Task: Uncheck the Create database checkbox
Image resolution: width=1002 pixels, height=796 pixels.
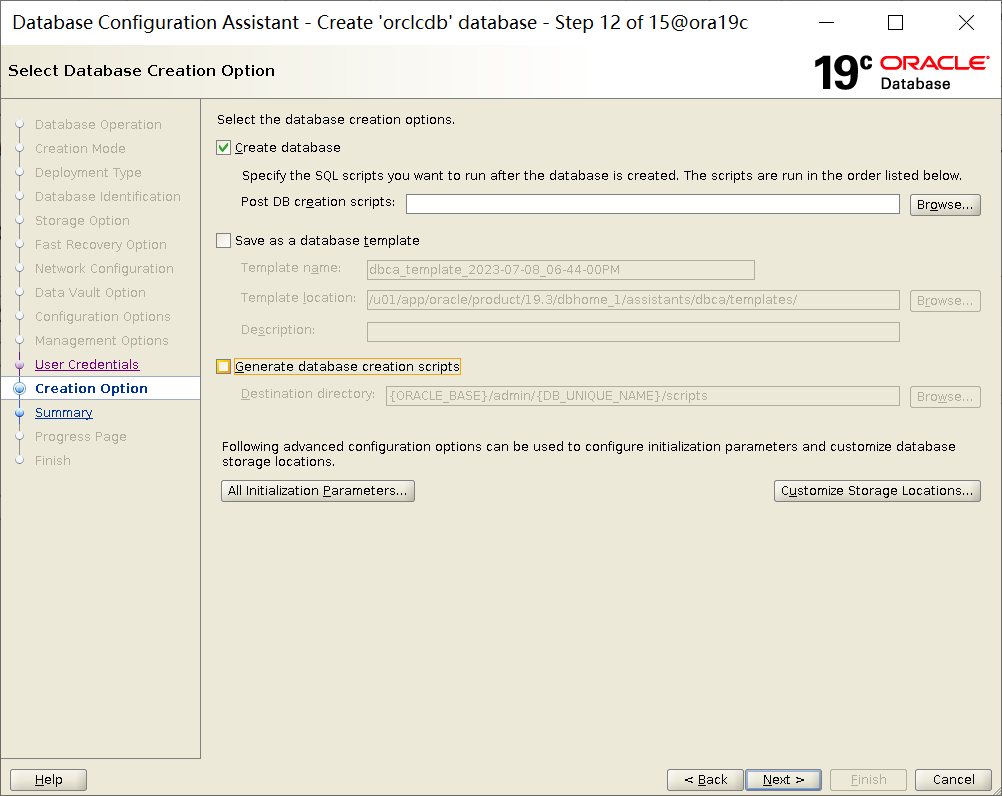Action: point(223,148)
